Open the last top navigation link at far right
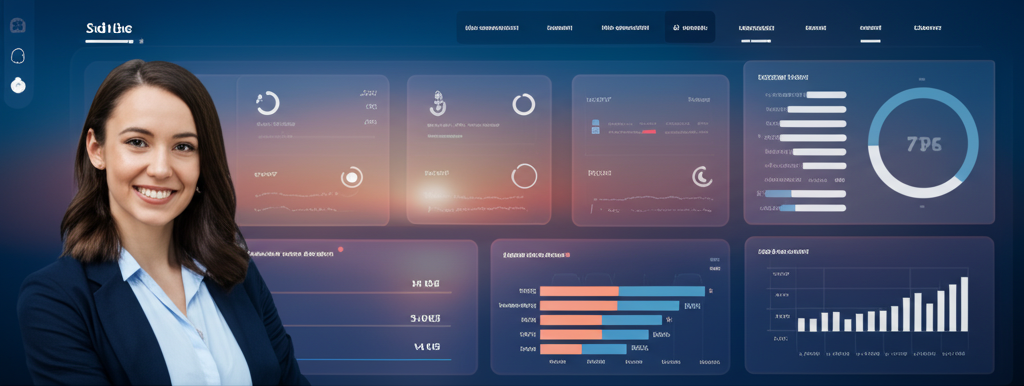 click(x=927, y=28)
